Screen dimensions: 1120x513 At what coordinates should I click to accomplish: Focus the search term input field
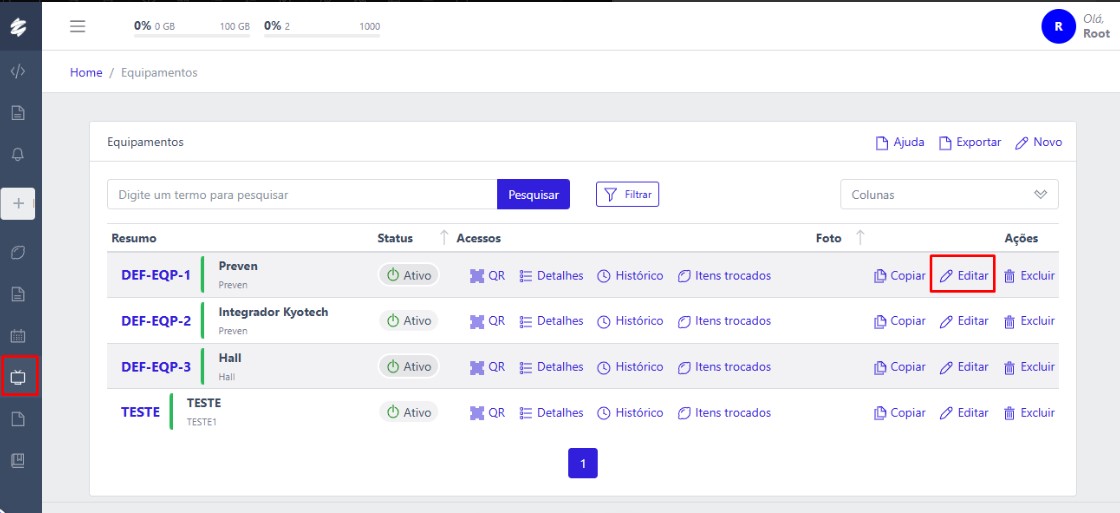click(301, 195)
